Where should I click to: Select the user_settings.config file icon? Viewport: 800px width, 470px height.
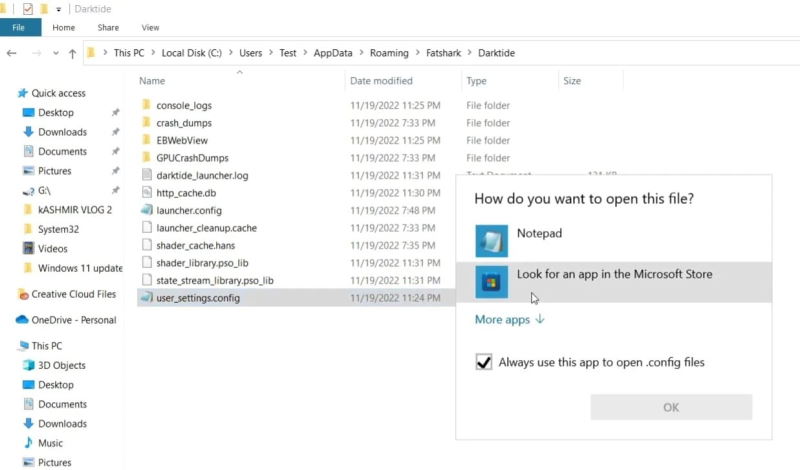point(147,297)
